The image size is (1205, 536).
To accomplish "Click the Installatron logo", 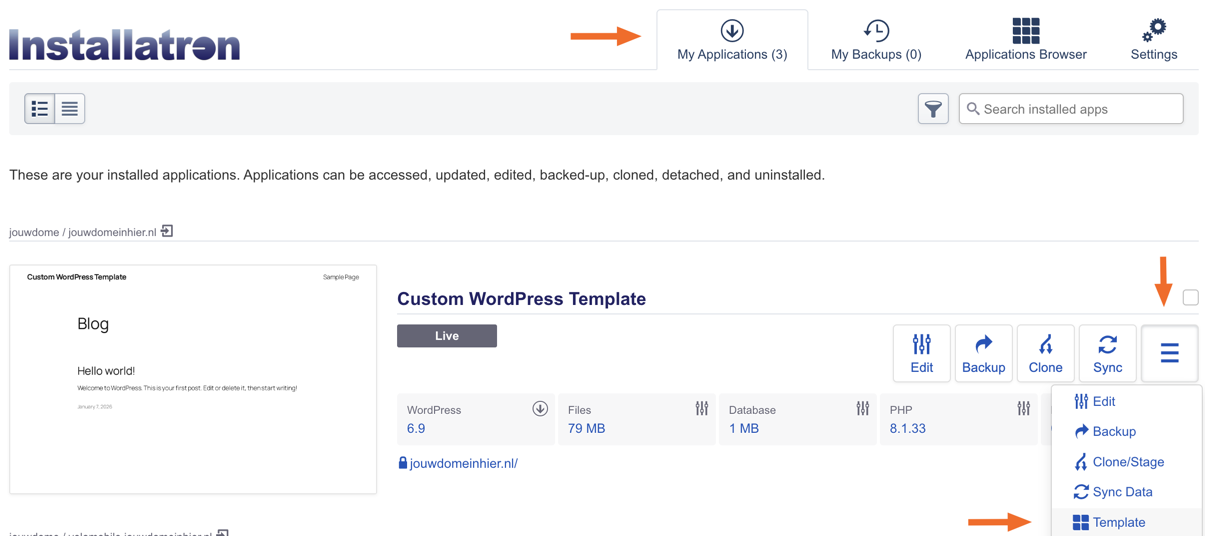I will [125, 45].
